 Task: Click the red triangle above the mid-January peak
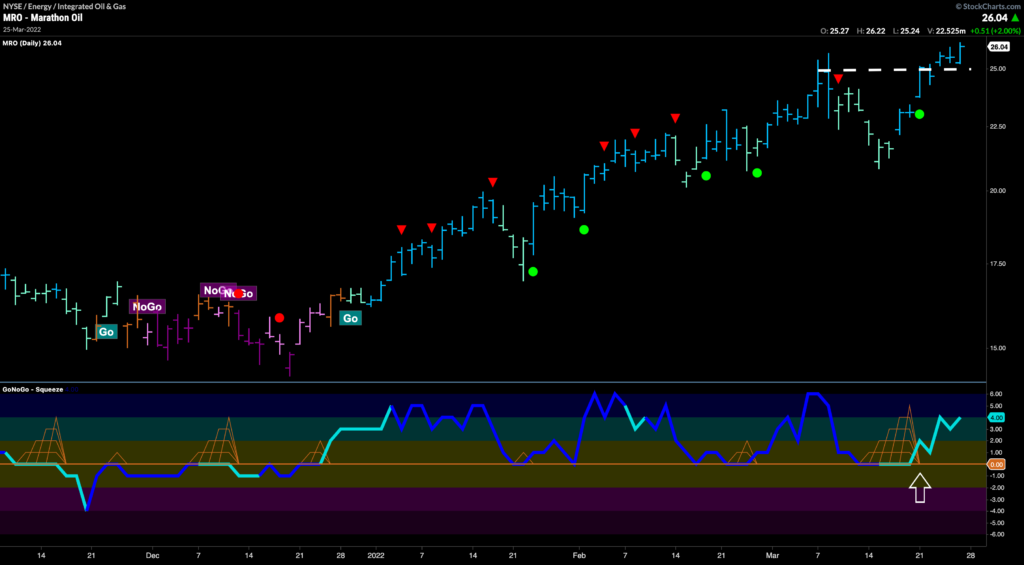pos(493,182)
